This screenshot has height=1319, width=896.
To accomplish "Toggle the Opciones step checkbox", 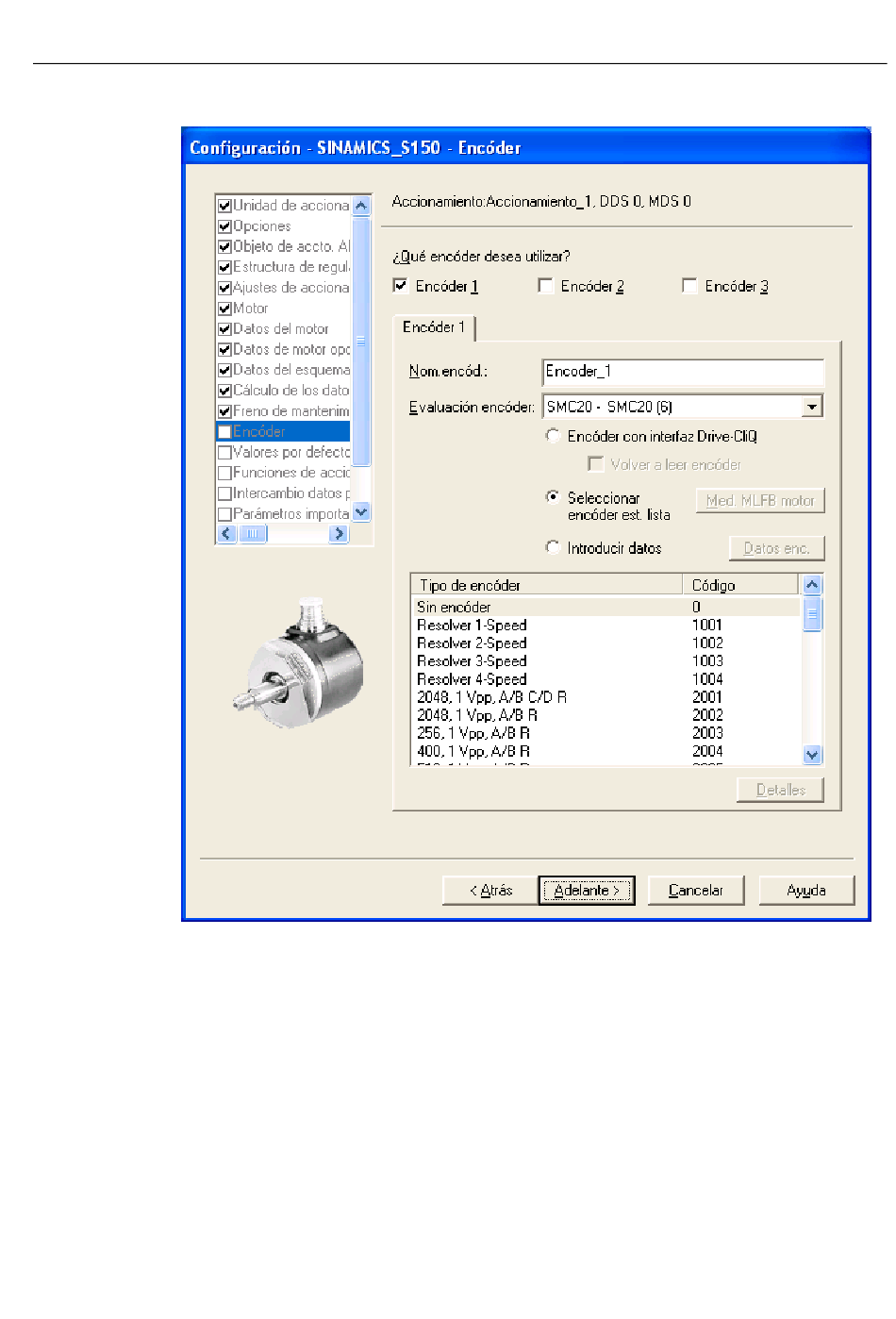I will (x=224, y=226).
